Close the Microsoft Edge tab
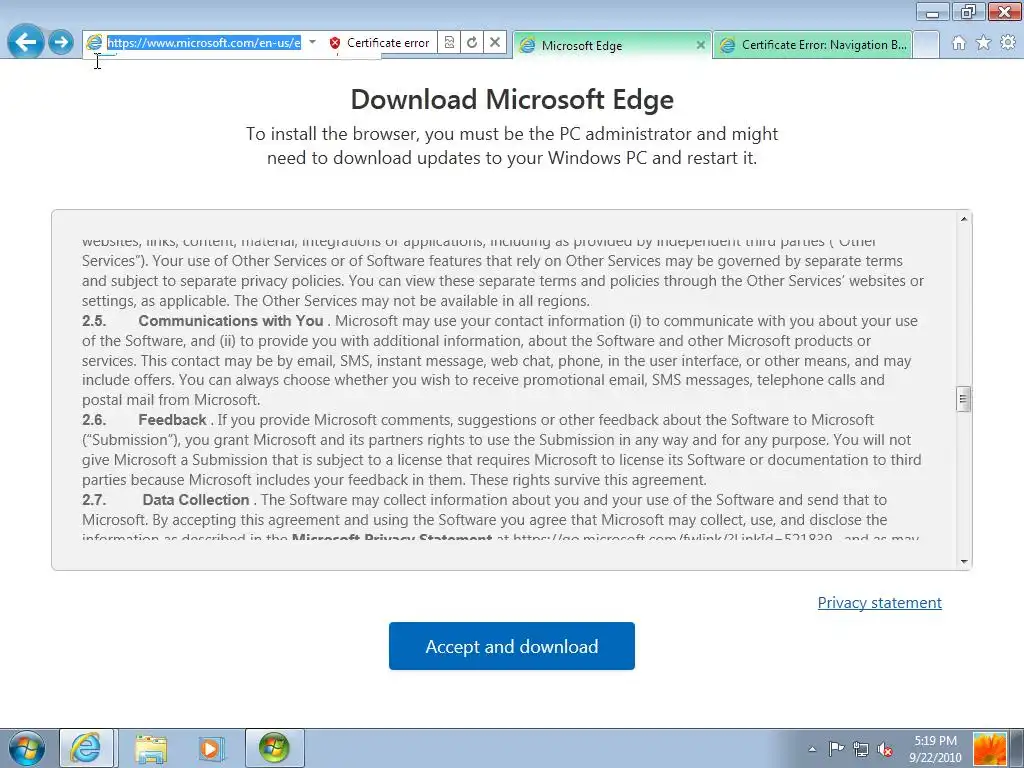Image resolution: width=1024 pixels, height=768 pixels. point(701,45)
